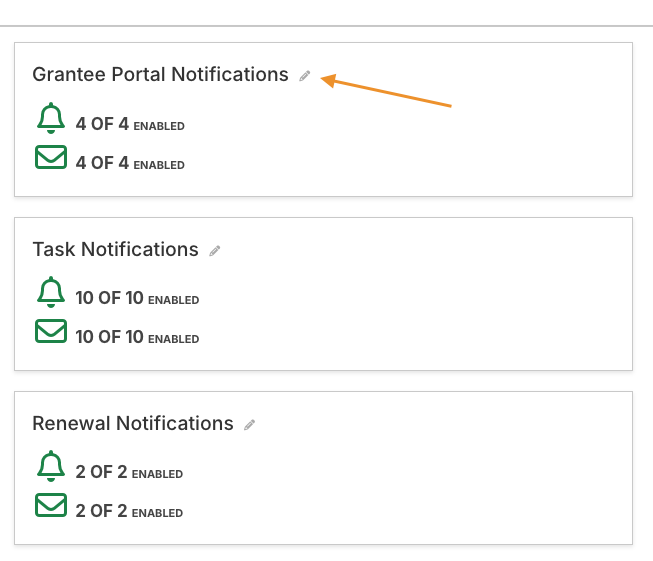Screen dimensions: 653x561
Task: Click the email envelope icon in Task Notifications
Action: point(51,332)
